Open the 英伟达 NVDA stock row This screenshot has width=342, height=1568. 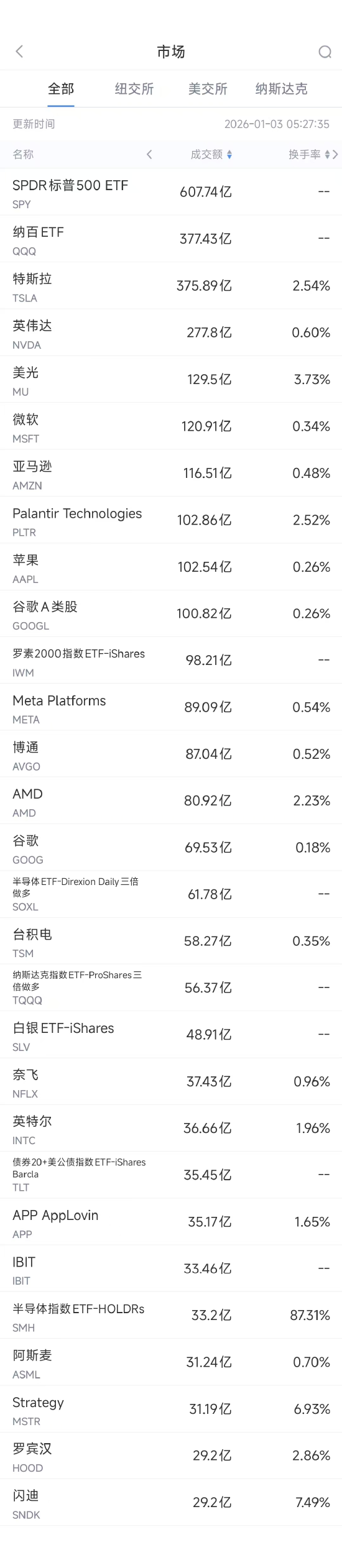coord(171,332)
